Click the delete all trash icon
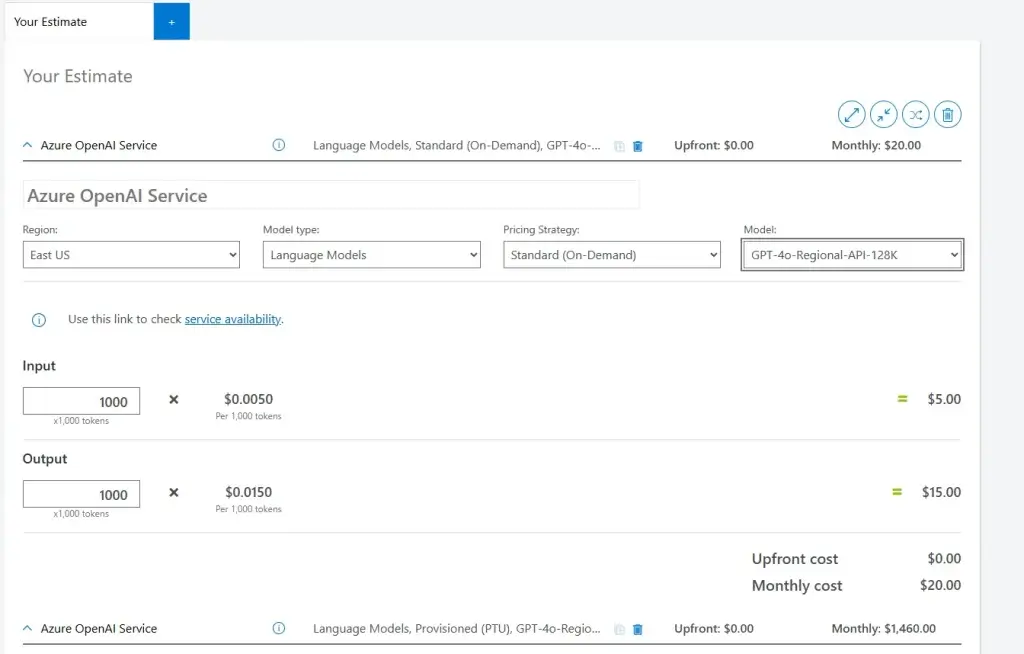The image size is (1024, 654). click(x=948, y=115)
